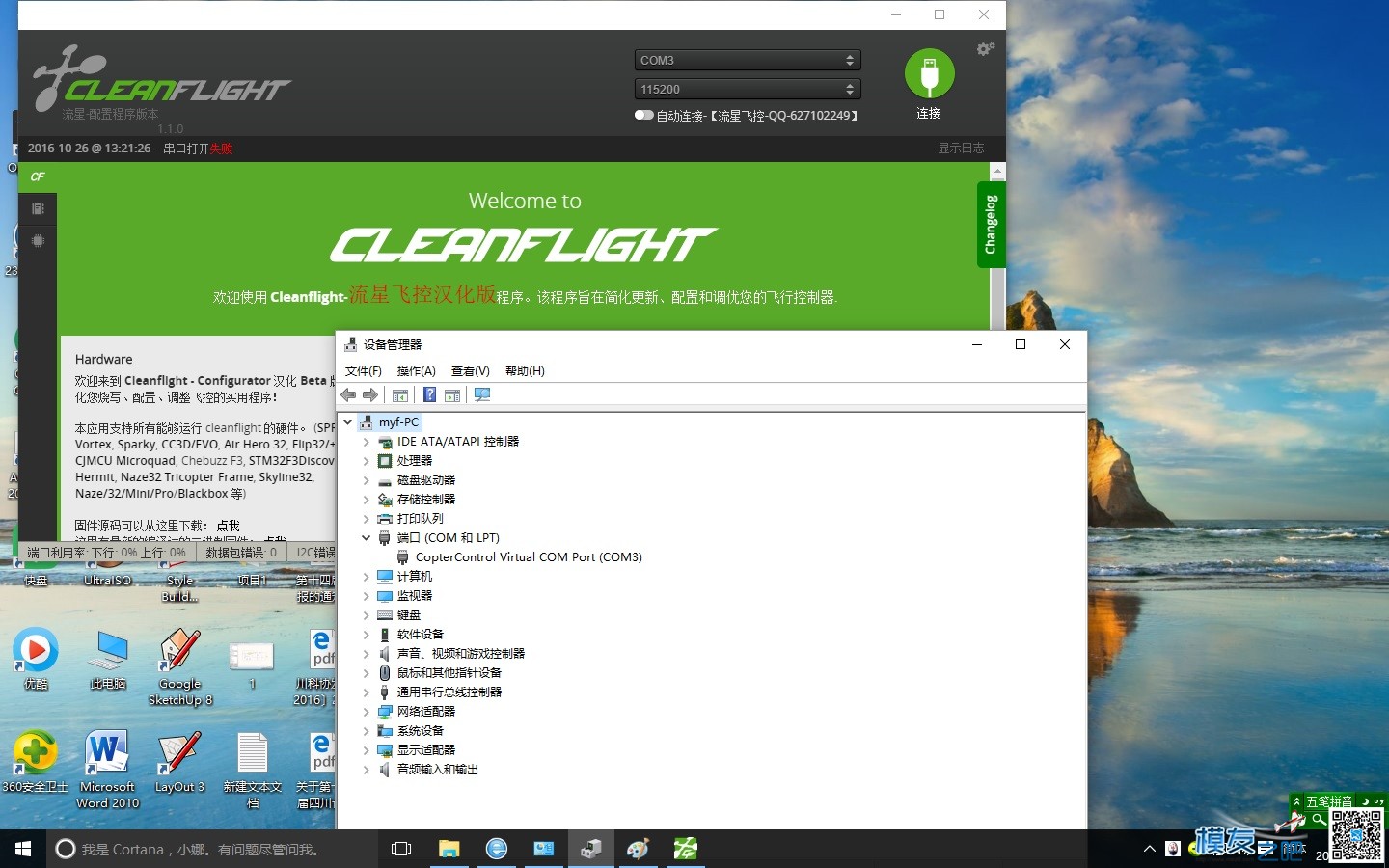Open the 优酷 desktop icon
Viewport: 1389px width, 868px height.
pos(36,659)
